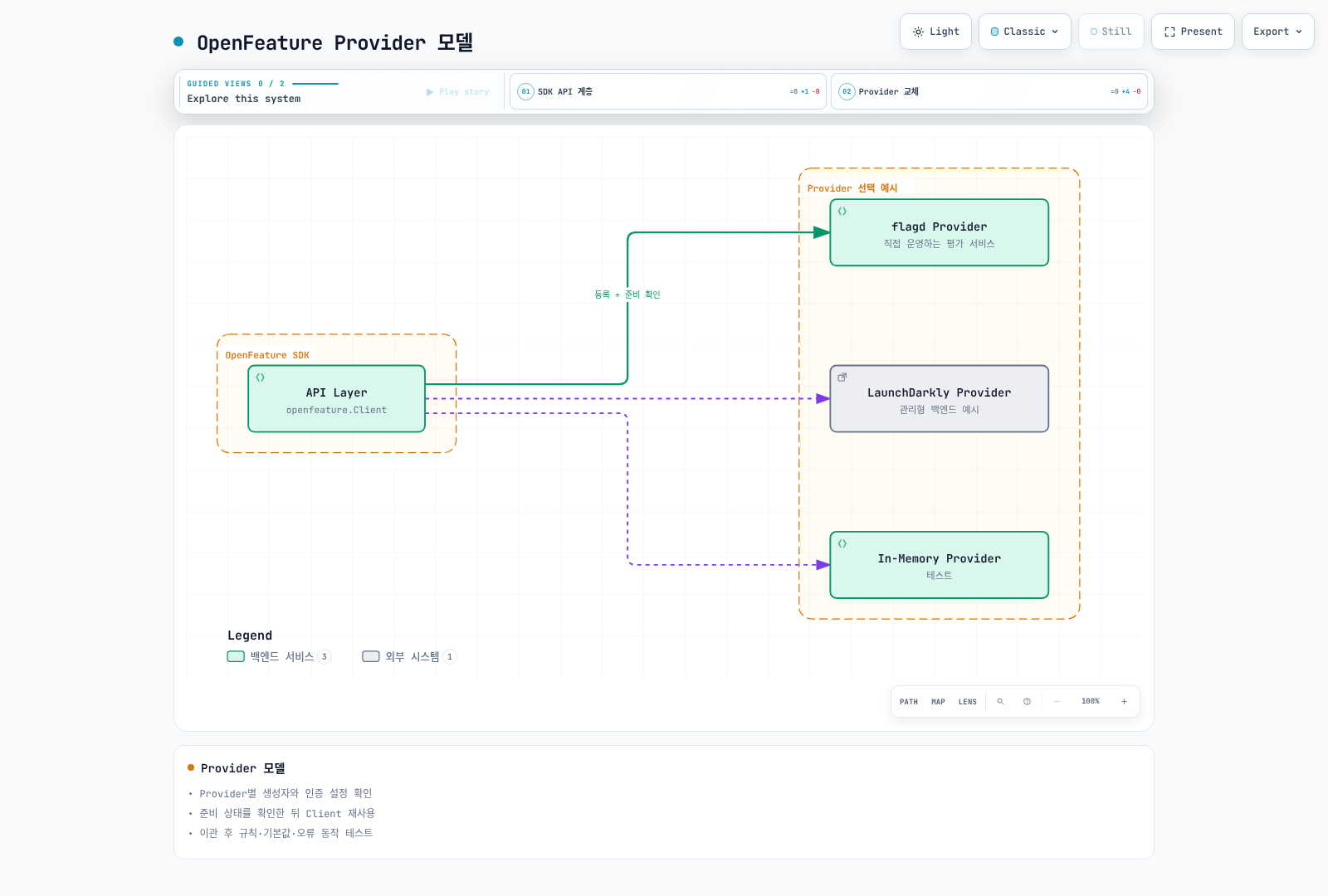Image resolution: width=1328 pixels, height=896 pixels.
Task: Click the Explore this system text
Action: (244, 99)
